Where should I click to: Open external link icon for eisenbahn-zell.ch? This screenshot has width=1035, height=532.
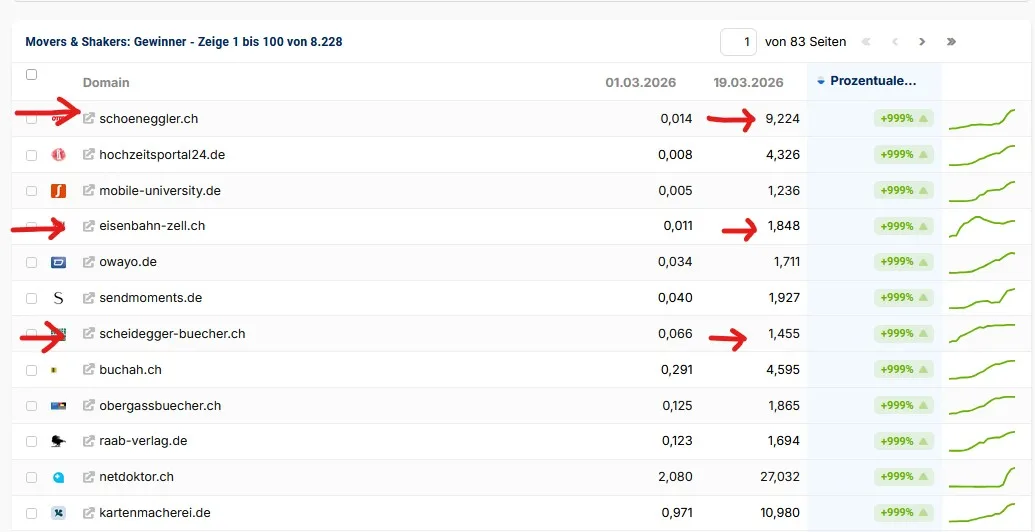click(x=88, y=226)
